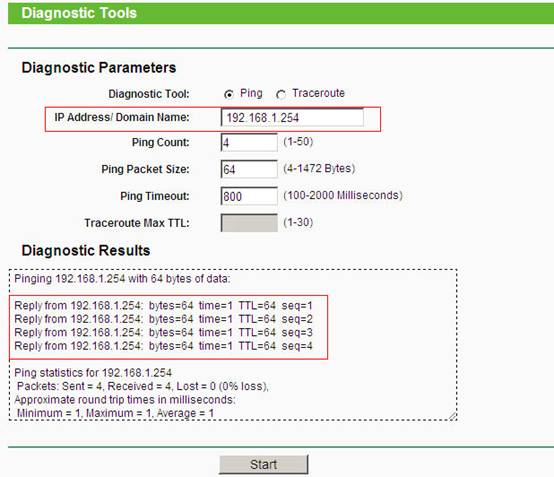
Task: Click the reply line with seq=4
Action: (x=163, y=346)
